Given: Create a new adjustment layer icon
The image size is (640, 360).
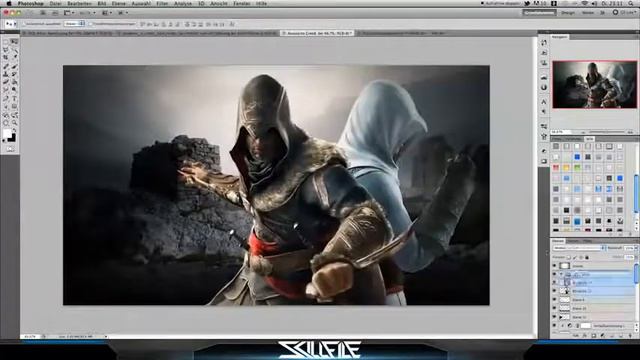Looking at the screenshot, I should [x=602, y=336].
